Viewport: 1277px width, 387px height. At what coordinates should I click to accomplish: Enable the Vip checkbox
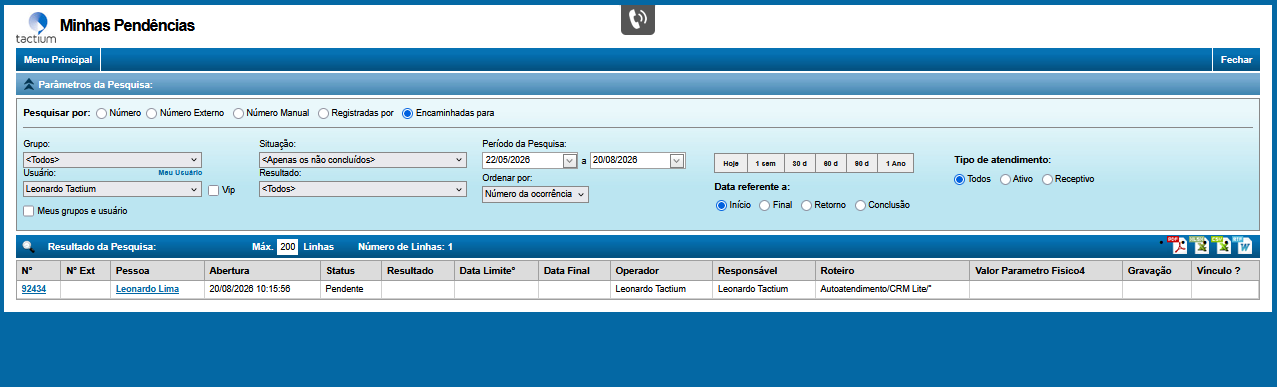(x=213, y=190)
